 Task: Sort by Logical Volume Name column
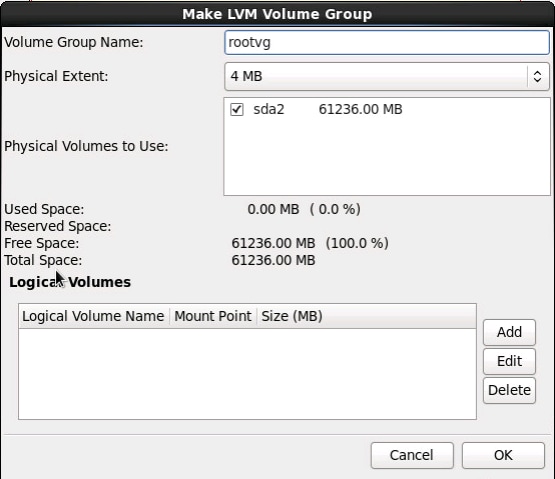(x=93, y=316)
